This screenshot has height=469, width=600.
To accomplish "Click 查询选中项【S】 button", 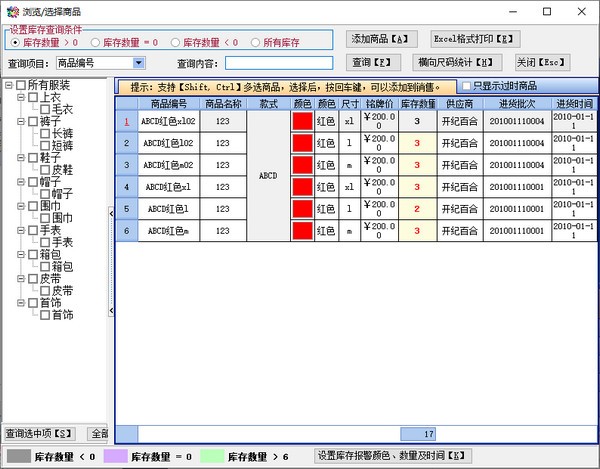I will click(x=39, y=433).
